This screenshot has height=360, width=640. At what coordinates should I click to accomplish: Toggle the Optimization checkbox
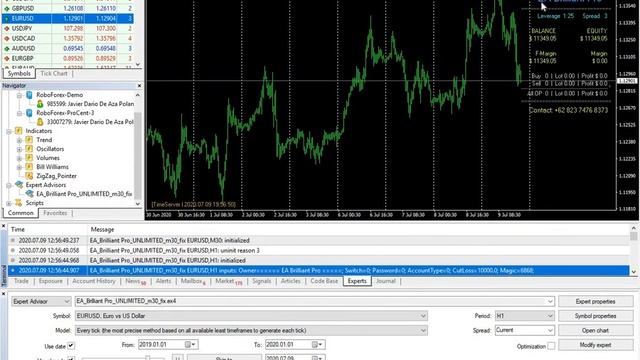coord(551,346)
